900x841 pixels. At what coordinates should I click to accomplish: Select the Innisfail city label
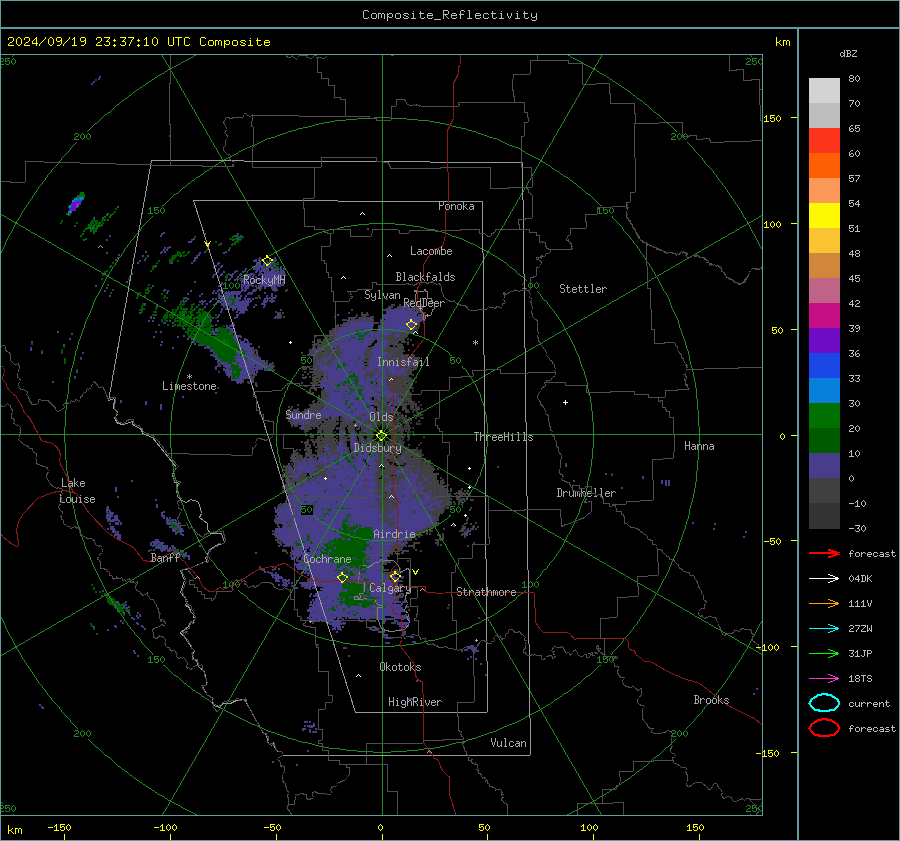pos(403,362)
